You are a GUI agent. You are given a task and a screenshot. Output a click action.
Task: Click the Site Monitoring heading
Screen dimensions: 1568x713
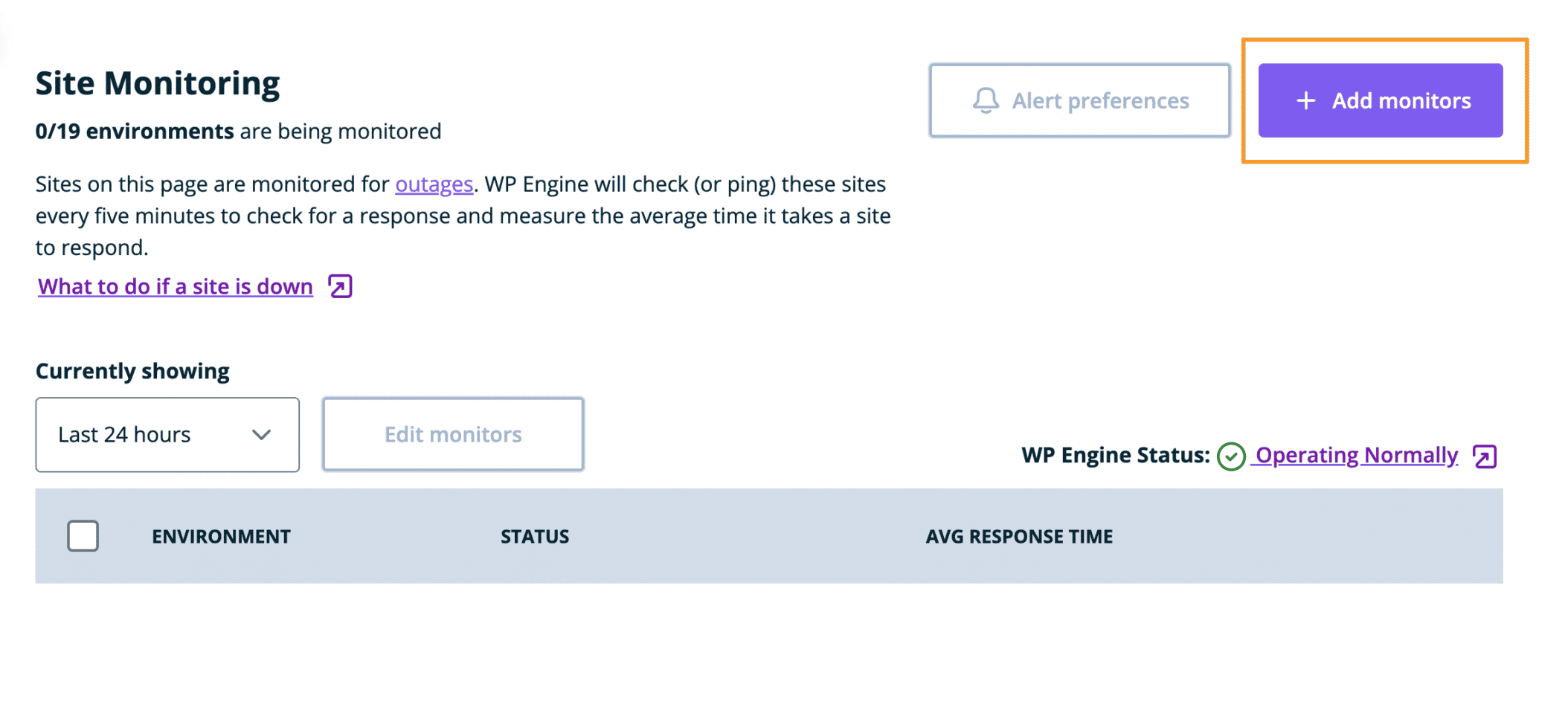[x=158, y=83]
